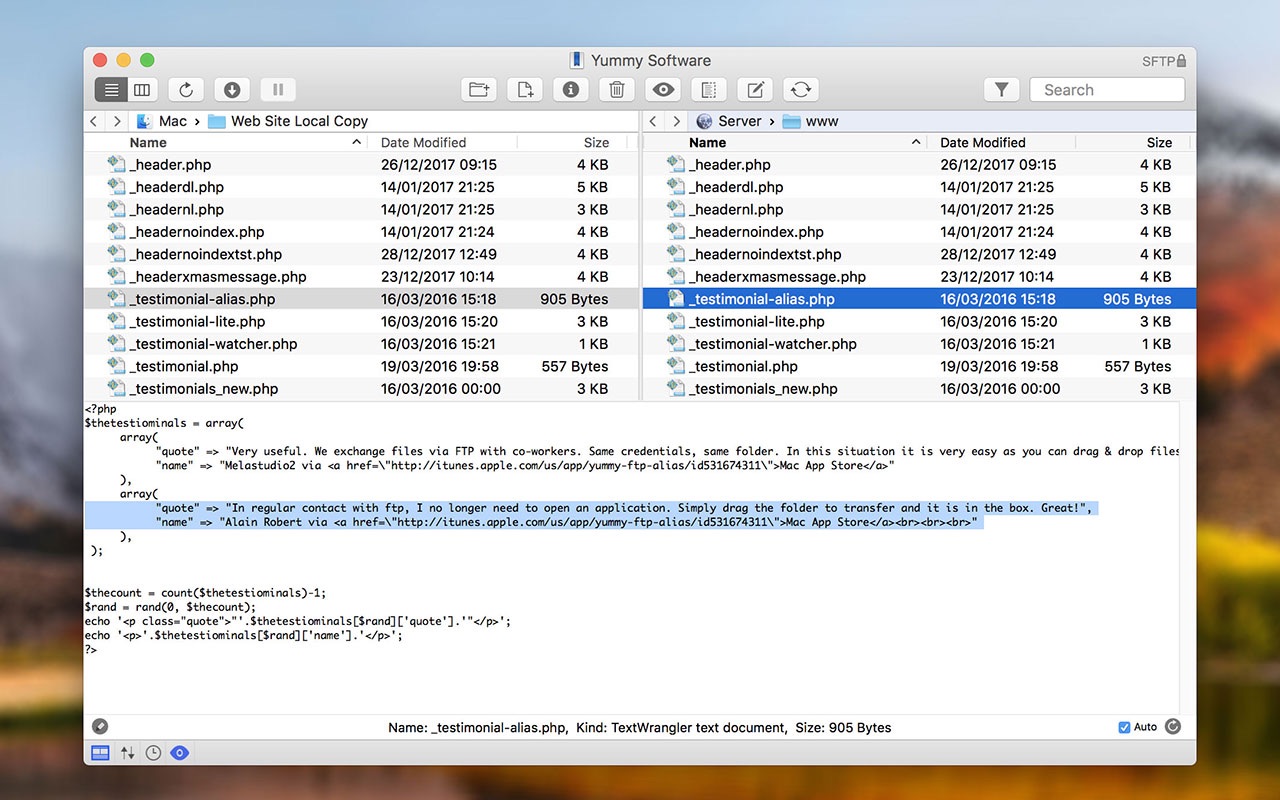Click the pause transfers toolbar button

[278, 90]
